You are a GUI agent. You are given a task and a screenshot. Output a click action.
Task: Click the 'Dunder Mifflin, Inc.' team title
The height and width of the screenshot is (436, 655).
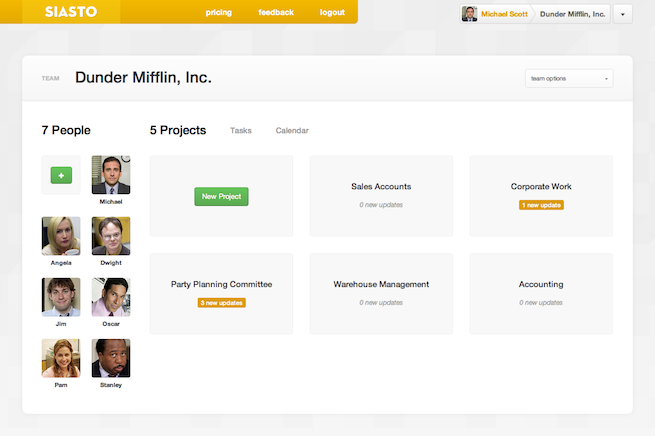point(143,78)
